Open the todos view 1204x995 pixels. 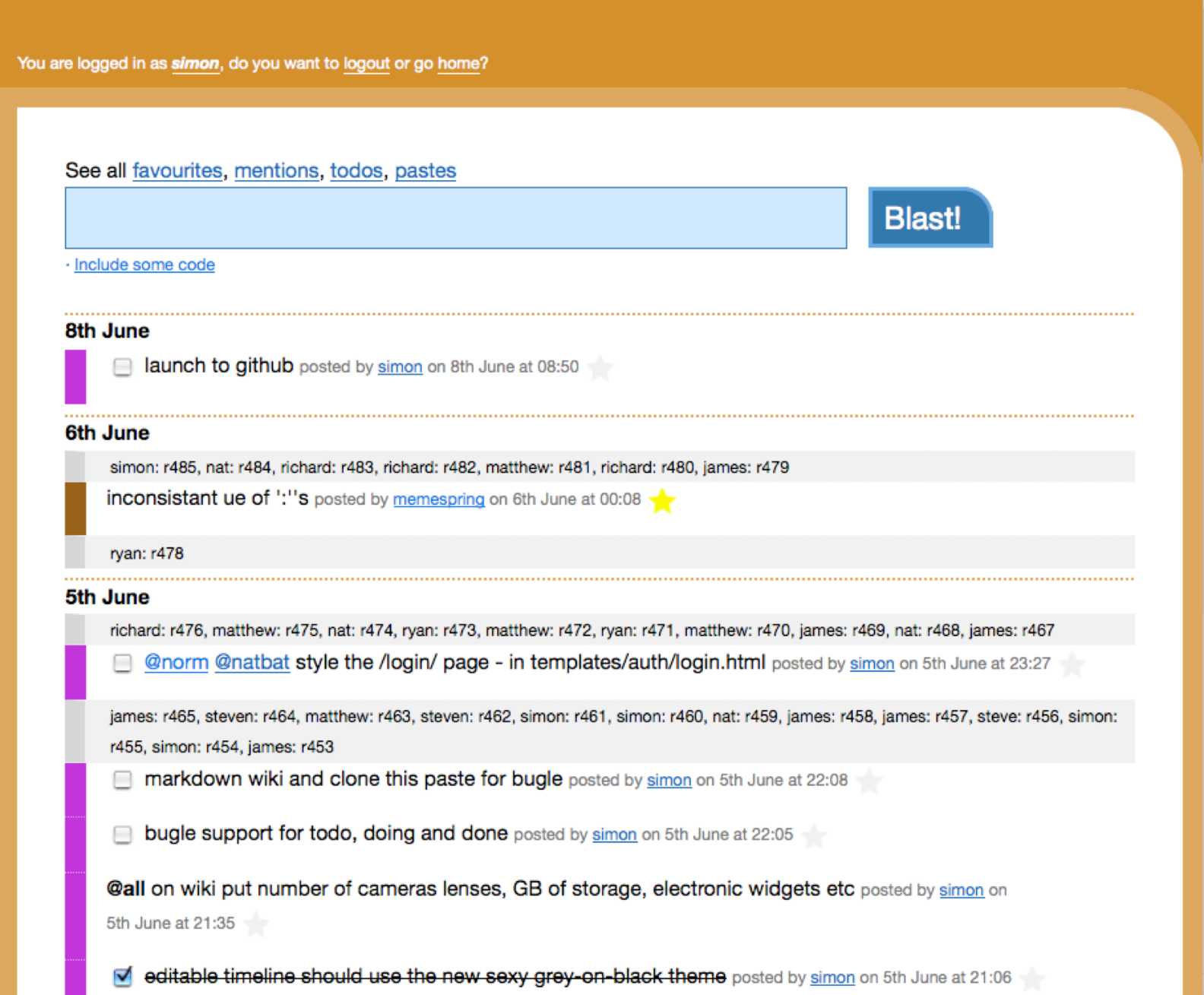coord(356,170)
